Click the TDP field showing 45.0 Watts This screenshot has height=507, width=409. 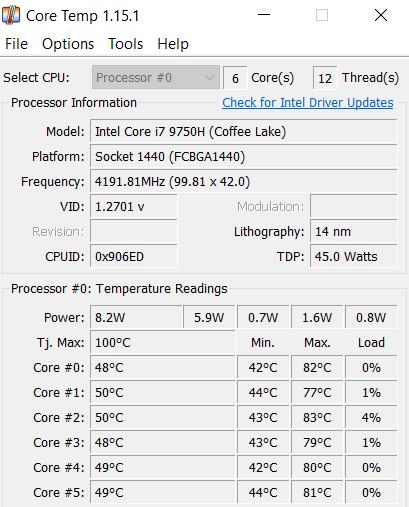354,256
